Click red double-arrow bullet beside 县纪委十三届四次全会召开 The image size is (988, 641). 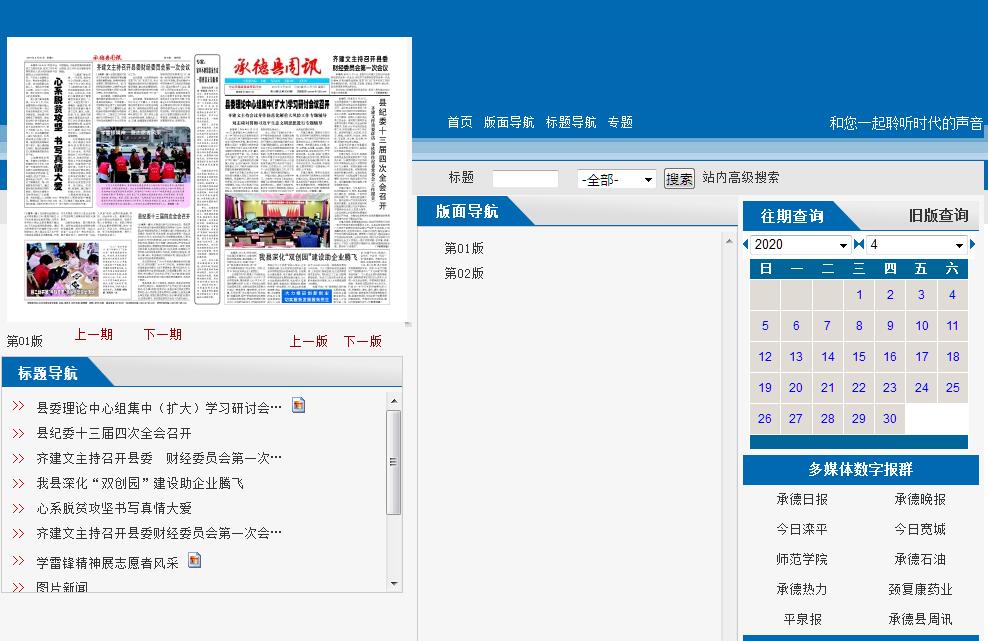[x=18, y=433]
